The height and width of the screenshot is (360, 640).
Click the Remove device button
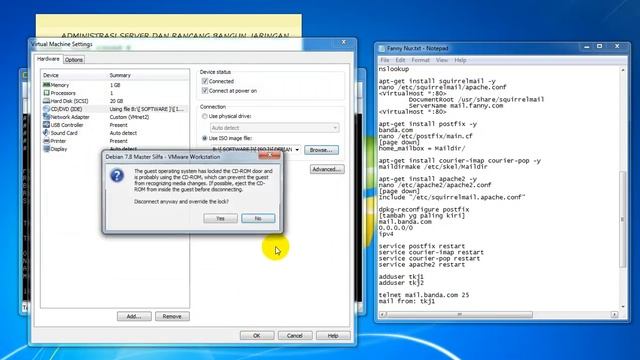[x=172, y=316]
